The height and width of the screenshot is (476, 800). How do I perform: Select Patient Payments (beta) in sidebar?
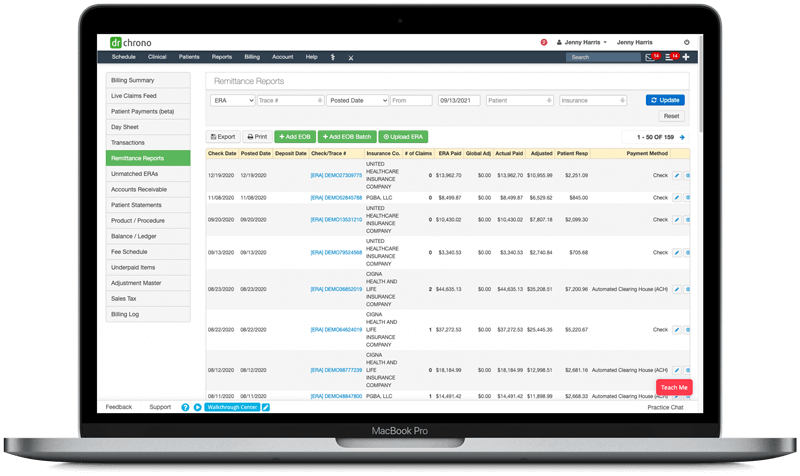pos(148,111)
